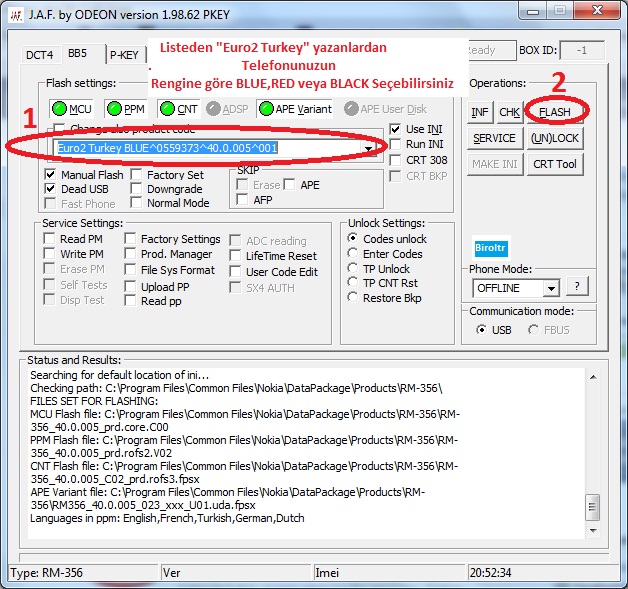
Task: Uncheck Manual Flash option
Action: point(50,175)
